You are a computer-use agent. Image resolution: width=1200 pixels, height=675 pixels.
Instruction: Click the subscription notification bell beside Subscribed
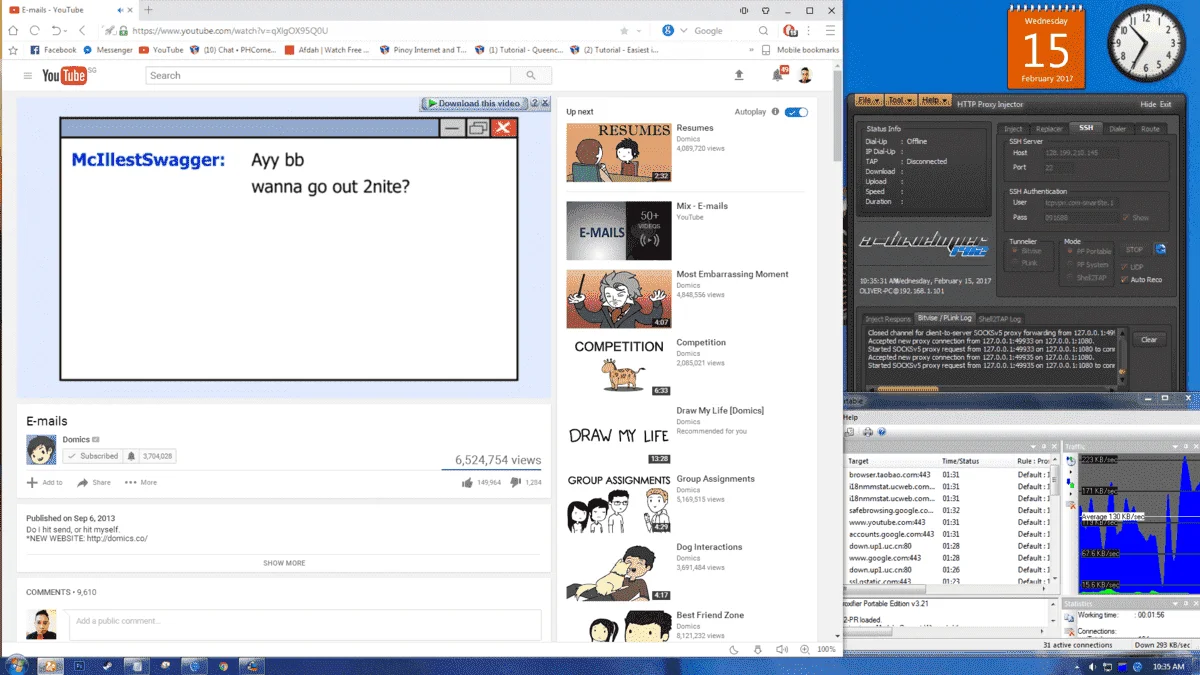(x=131, y=456)
